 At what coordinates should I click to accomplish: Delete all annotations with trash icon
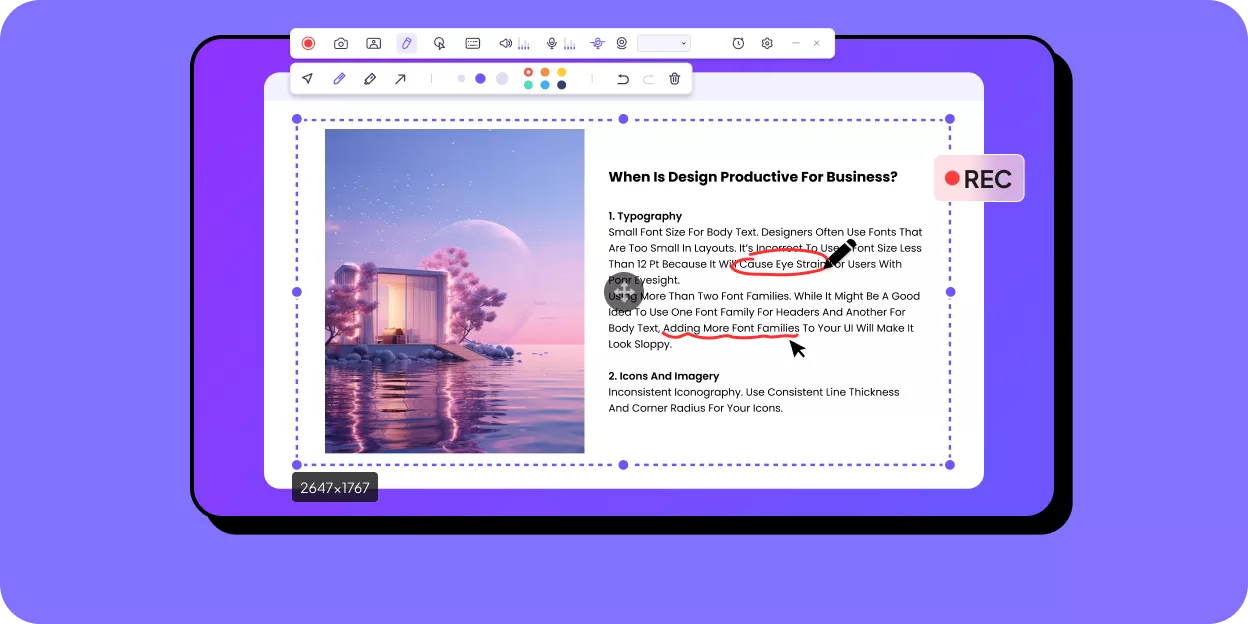[x=675, y=78]
